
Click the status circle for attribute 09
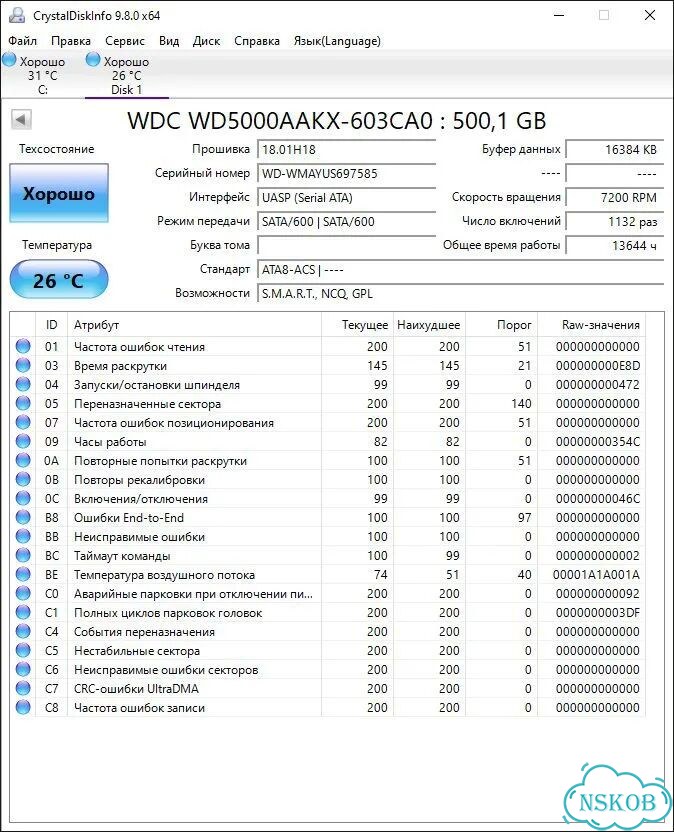point(23,441)
